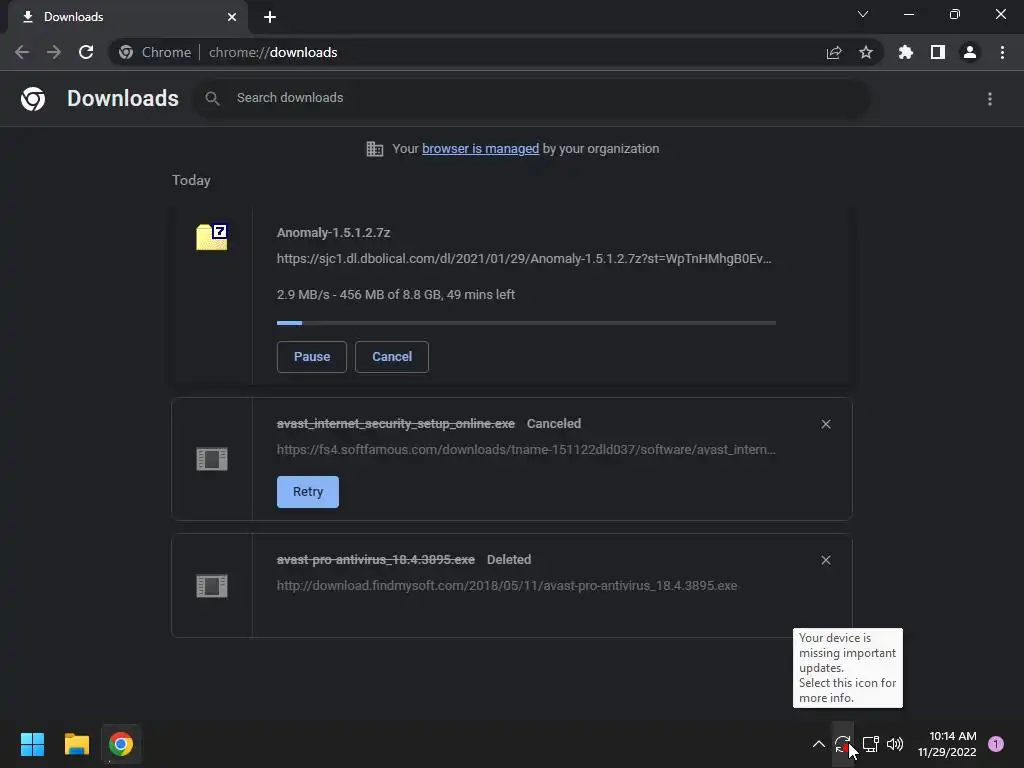This screenshot has height=768, width=1024.
Task: Pause the Anomaly download
Action: click(312, 357)
